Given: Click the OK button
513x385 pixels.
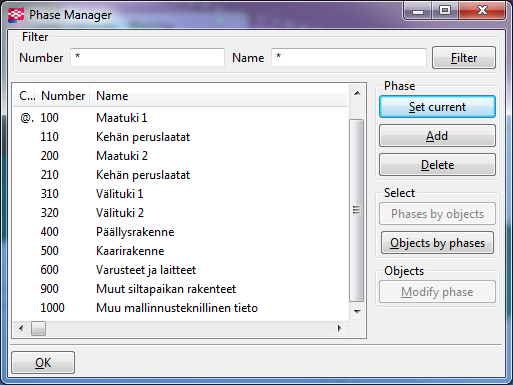Looking at the screenshot, I should (x=43, y=362).
